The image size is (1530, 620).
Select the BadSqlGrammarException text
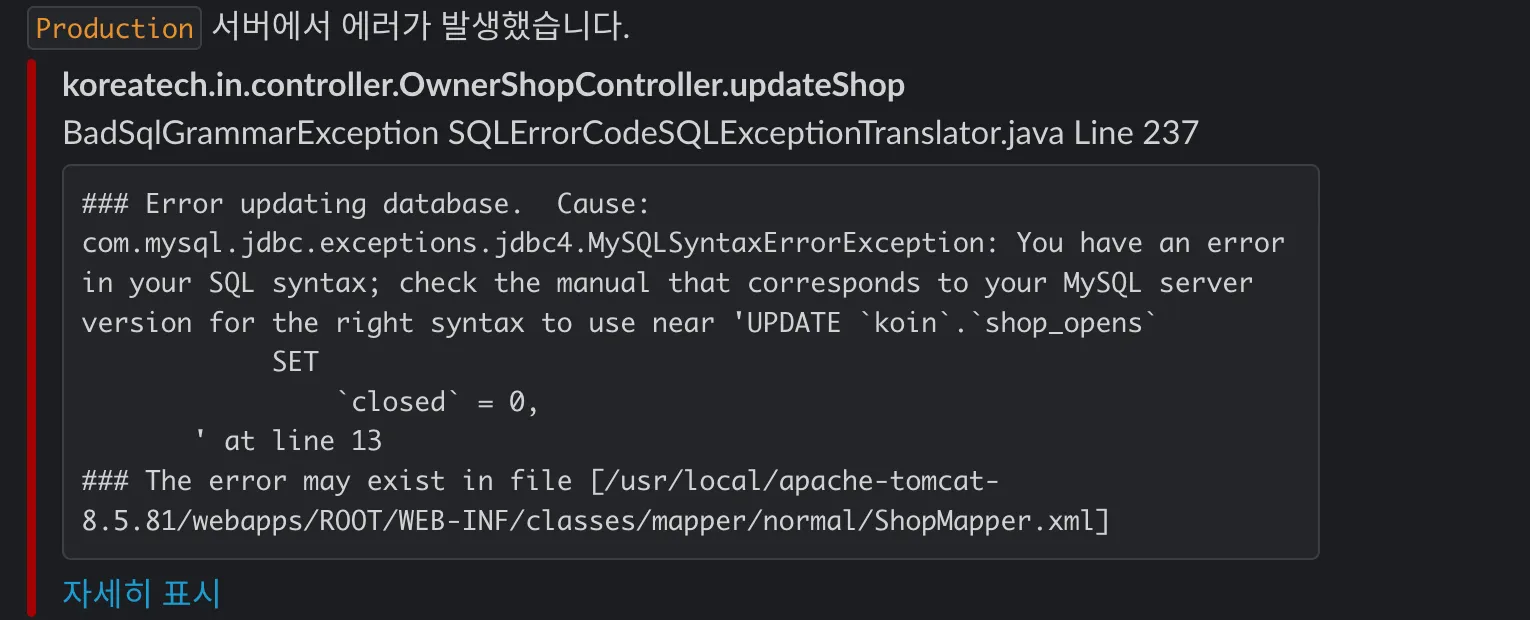(x=250, y=133)
